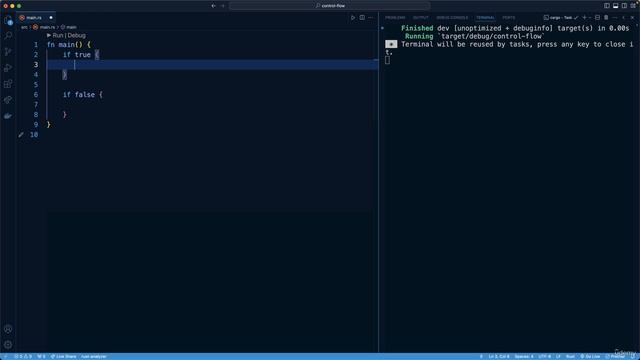Click Go Live in status bar

[x=590, y=356]
